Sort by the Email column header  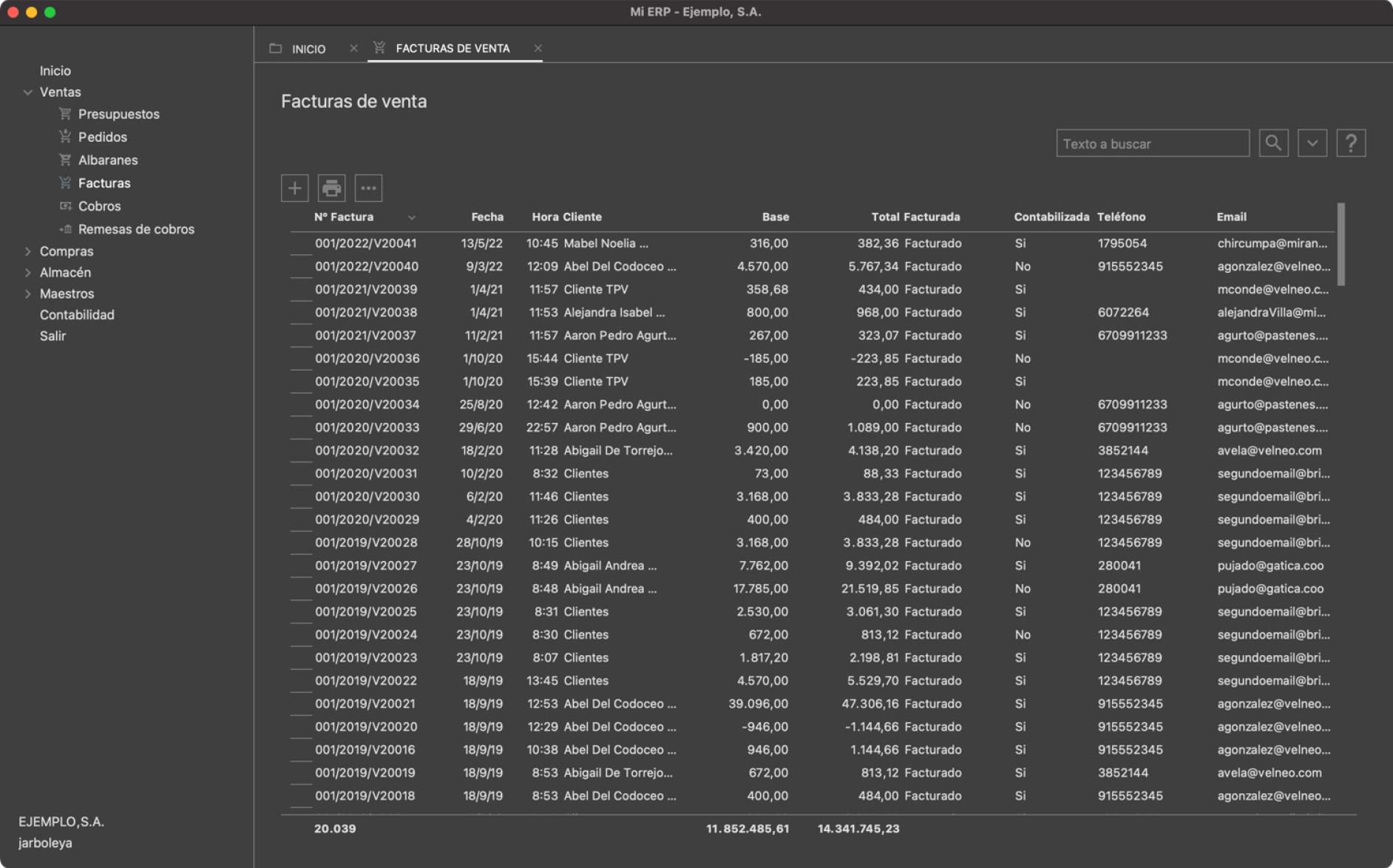click(x=1231, y=217)
